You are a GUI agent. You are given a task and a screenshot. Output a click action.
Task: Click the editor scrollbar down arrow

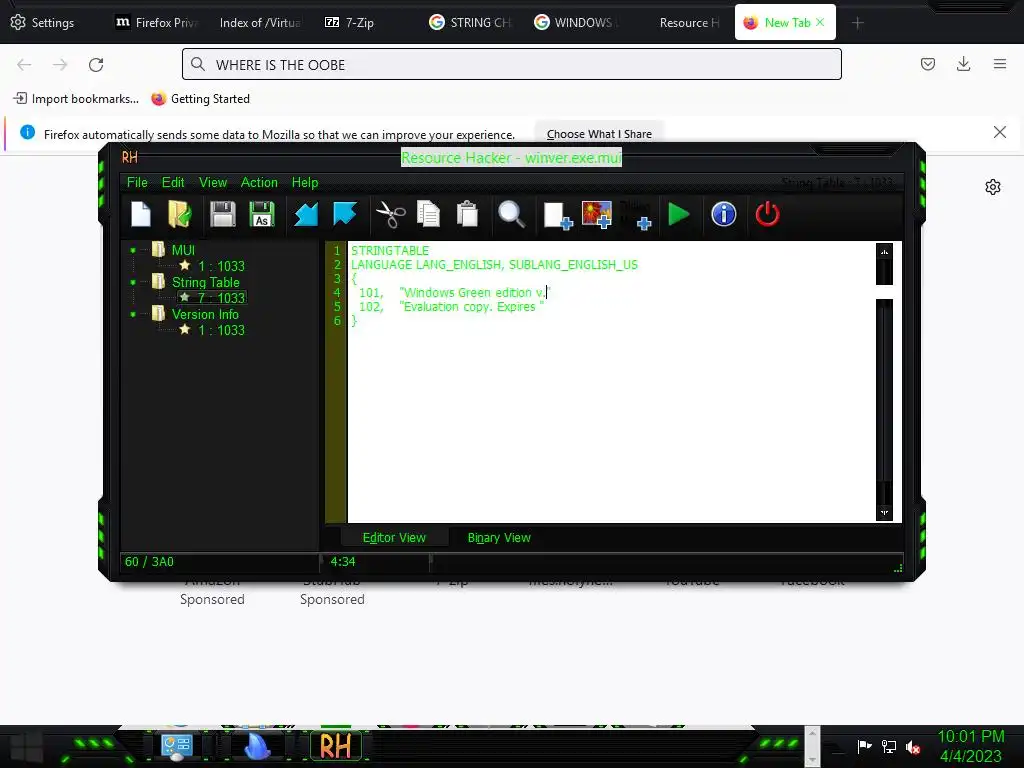coord(884,513)
